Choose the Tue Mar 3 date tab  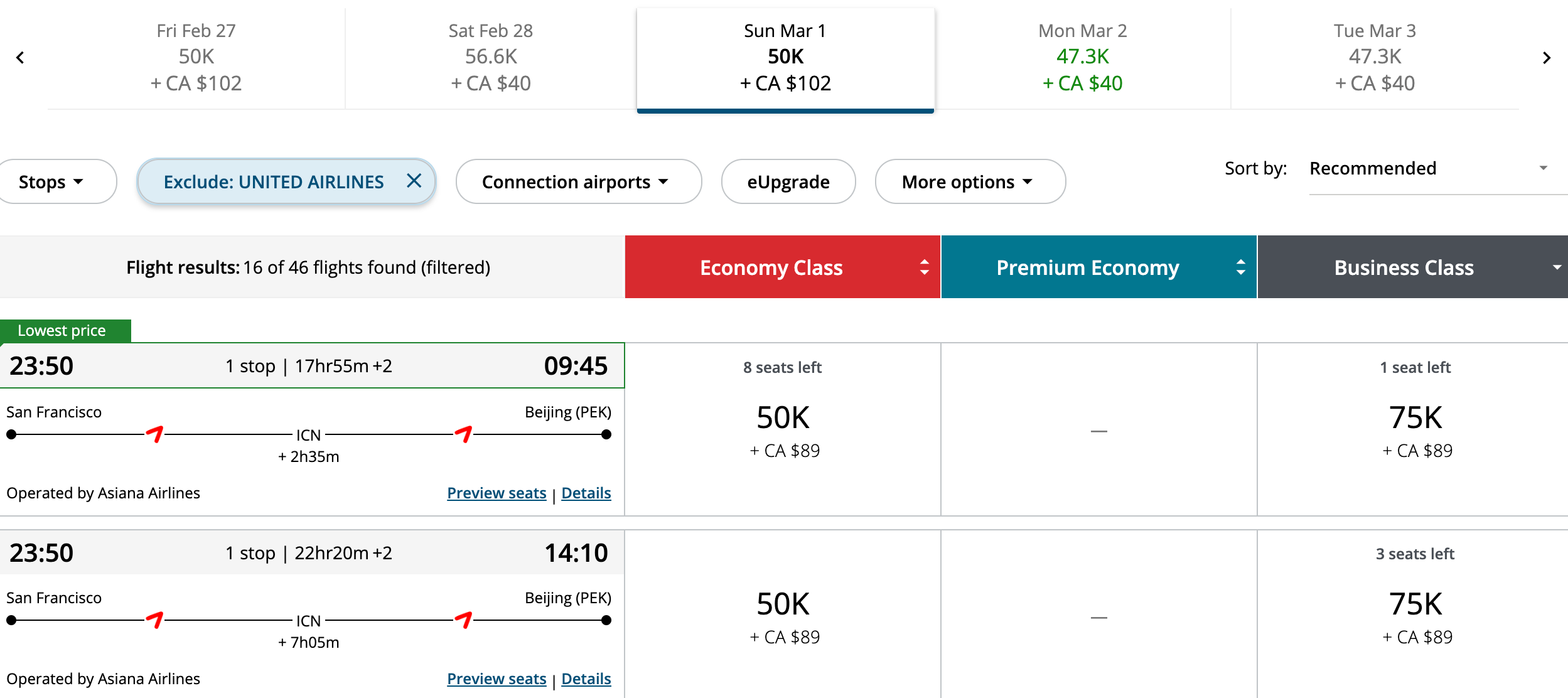click(1375, 57)
